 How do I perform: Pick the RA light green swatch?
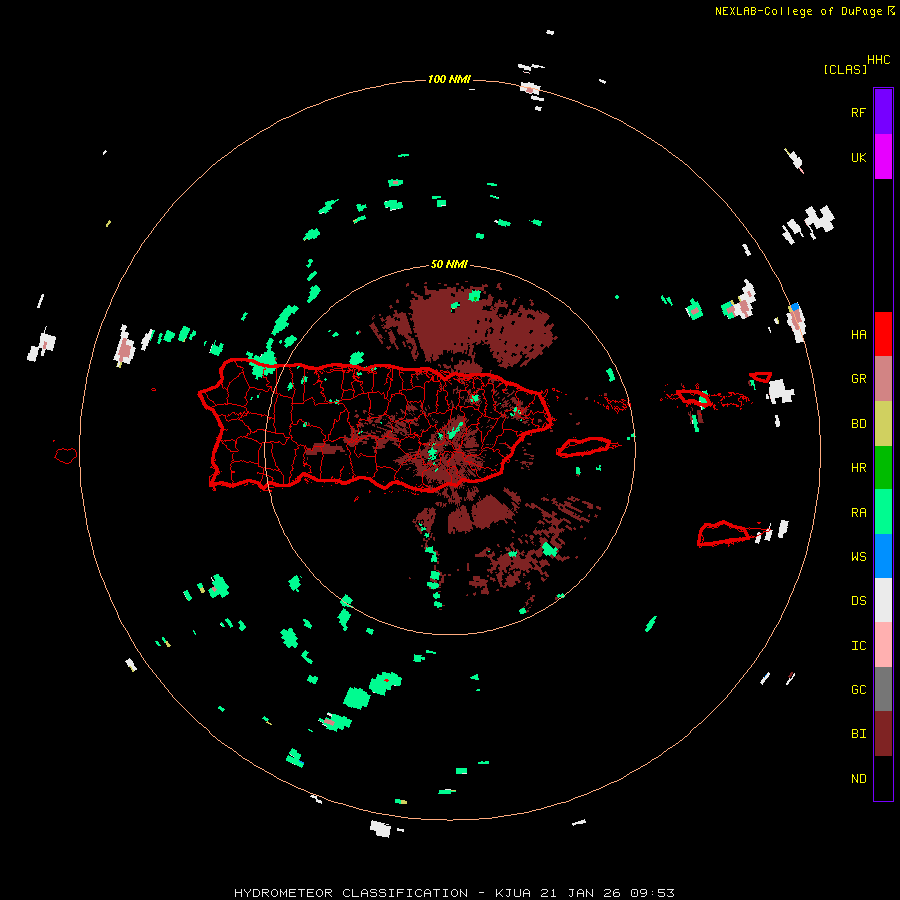coord(883,512)
